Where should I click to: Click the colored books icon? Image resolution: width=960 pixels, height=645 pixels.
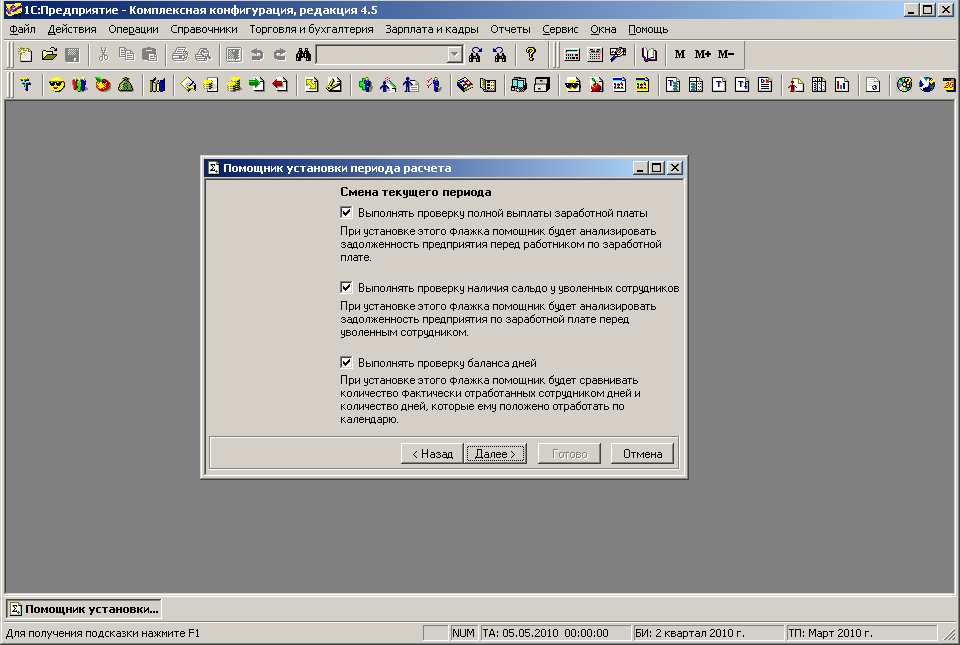point(157,84)
